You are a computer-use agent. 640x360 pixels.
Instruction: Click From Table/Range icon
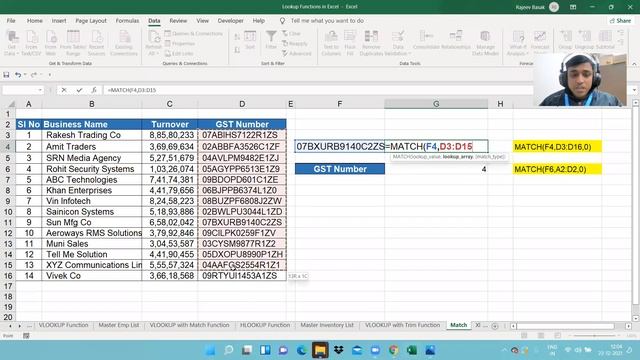click(x=73, y=43)
